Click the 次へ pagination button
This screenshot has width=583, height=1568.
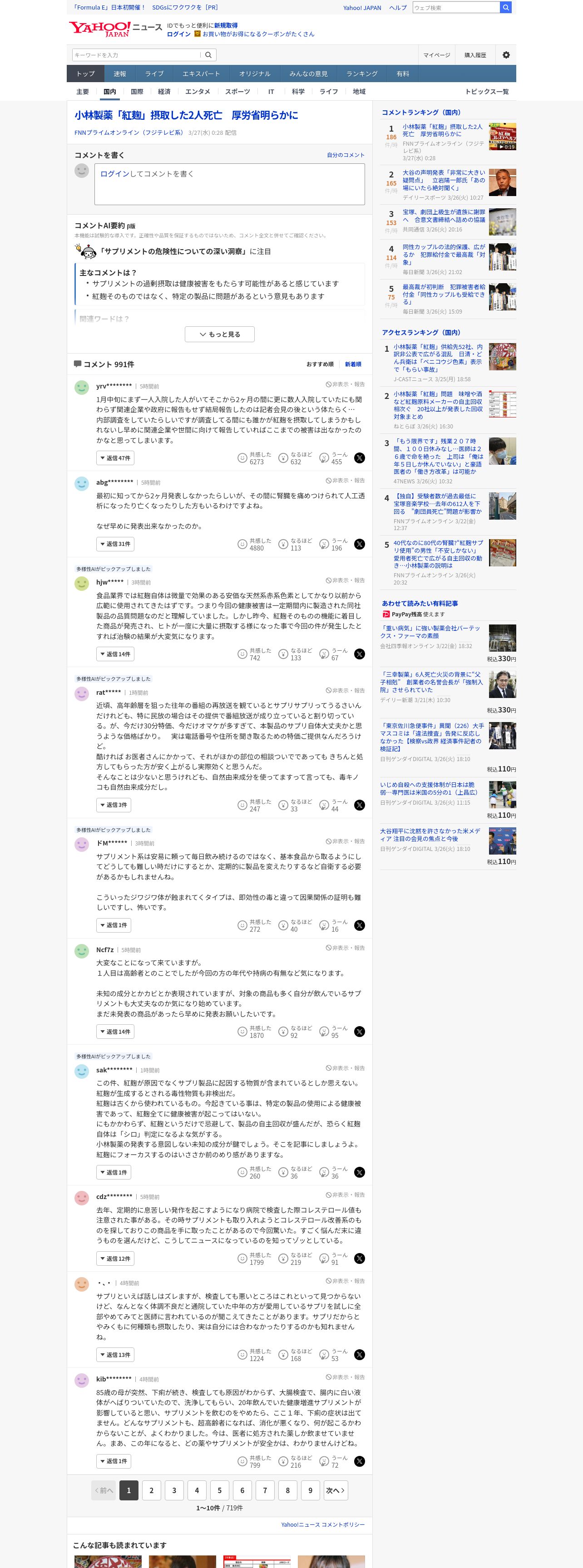tap(336, 1490)
